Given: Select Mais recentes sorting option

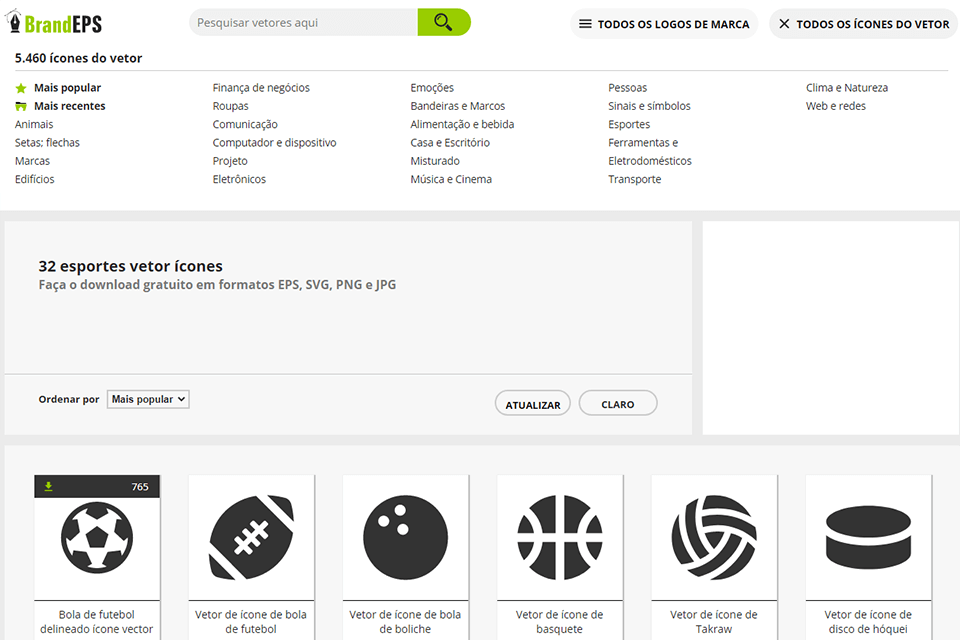Looking at the screenshot, I should 67,105.
